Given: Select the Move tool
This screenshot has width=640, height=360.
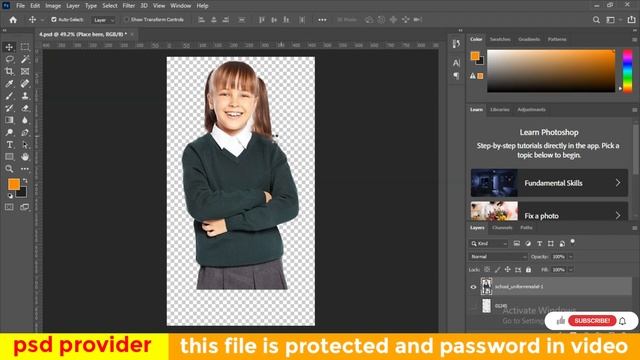Looking at the screenshot, I should [x=9, y=47].
